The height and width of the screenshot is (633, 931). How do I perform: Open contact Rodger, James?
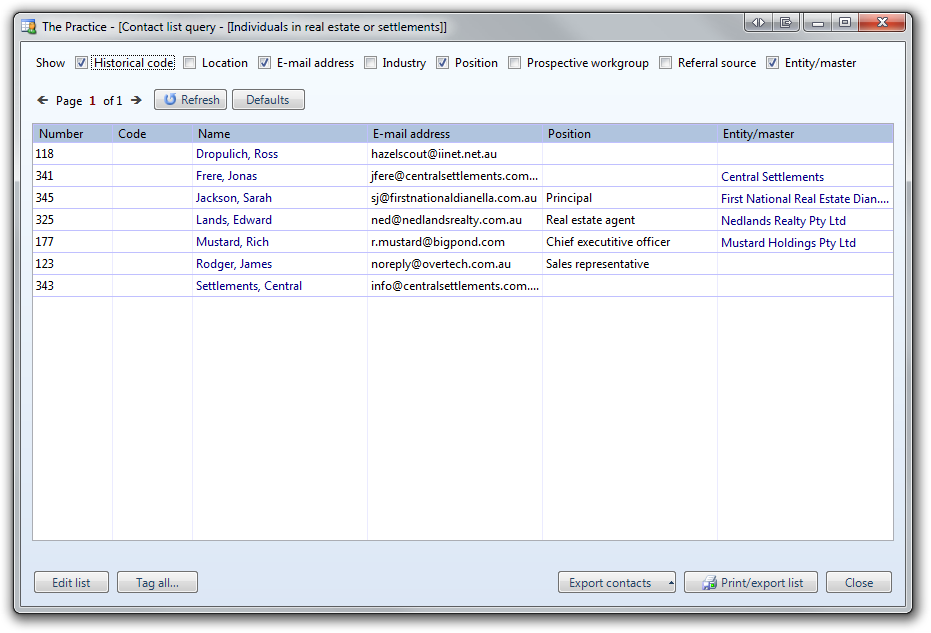tap(234, 264)
